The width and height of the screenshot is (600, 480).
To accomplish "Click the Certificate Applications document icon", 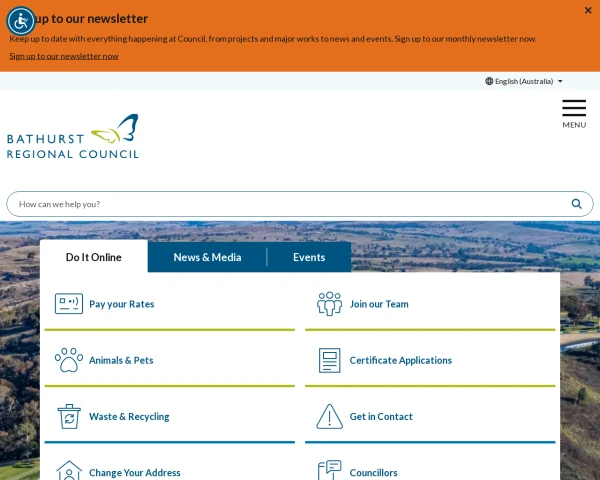I will (329, 360).
